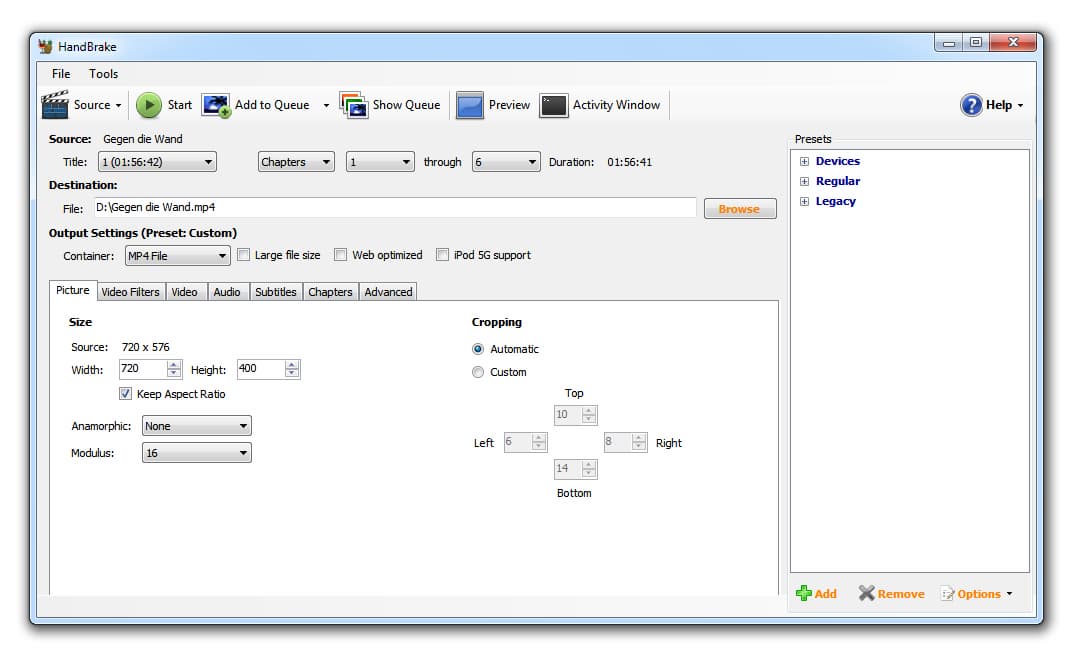This screenshot has width=1069, height=658.
Task: Switch to the Video tab
Action: [185, 293]
